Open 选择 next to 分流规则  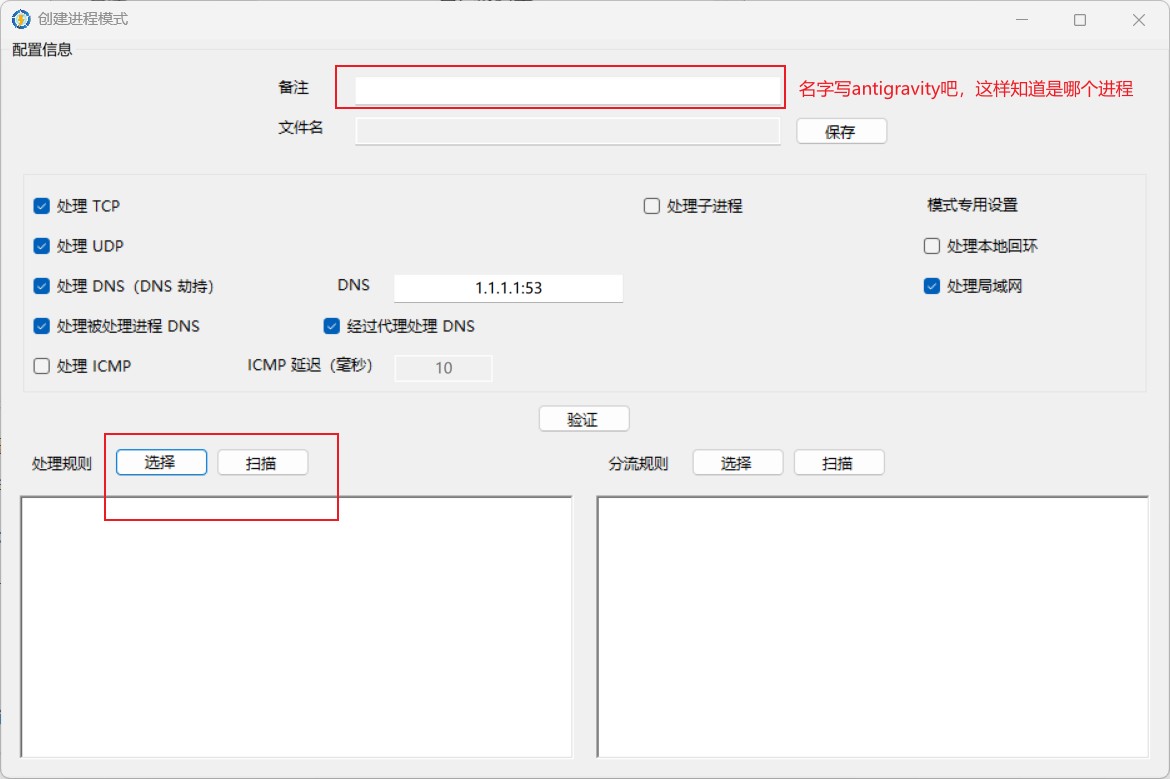737,462
